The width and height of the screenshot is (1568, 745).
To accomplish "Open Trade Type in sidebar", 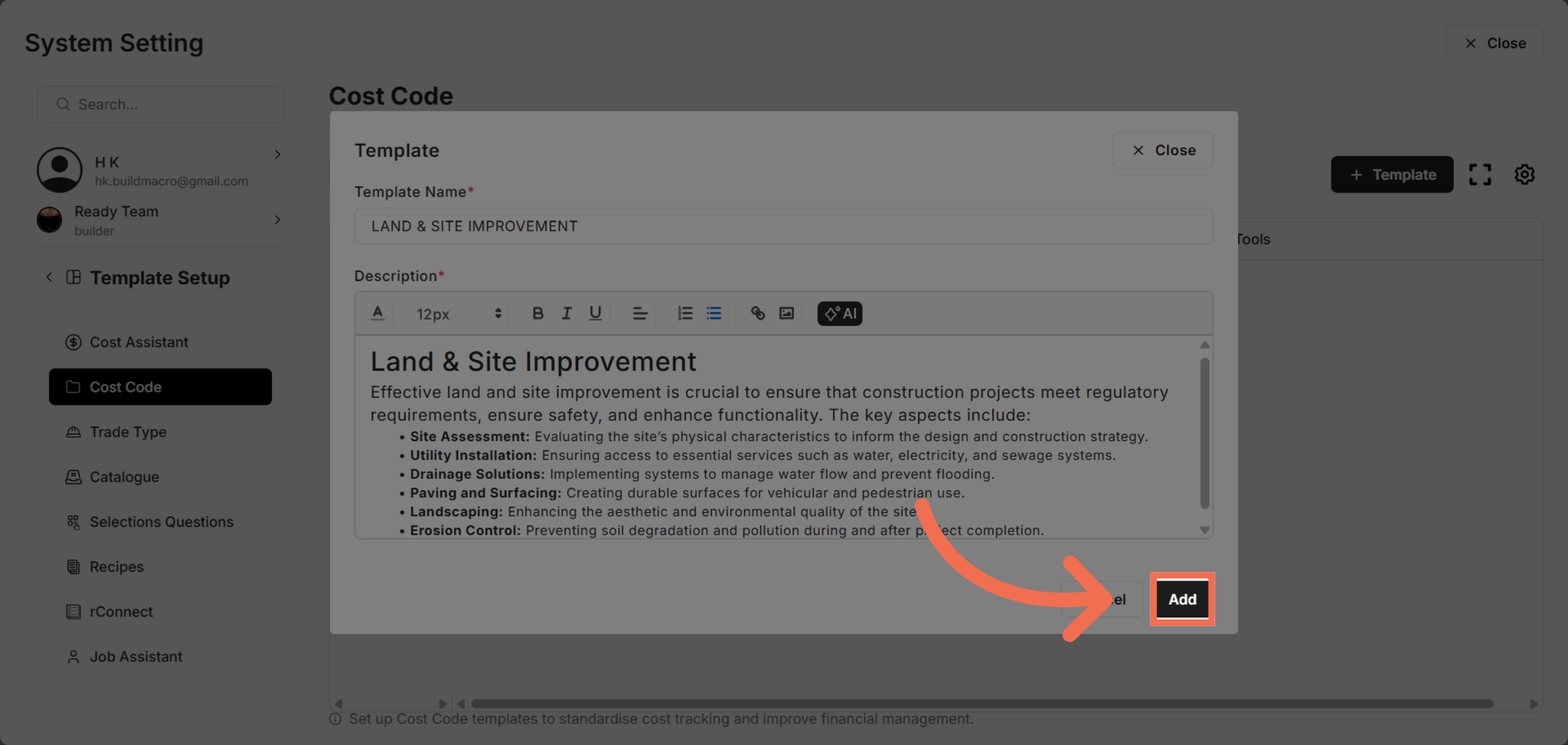I will coord(128,432).
